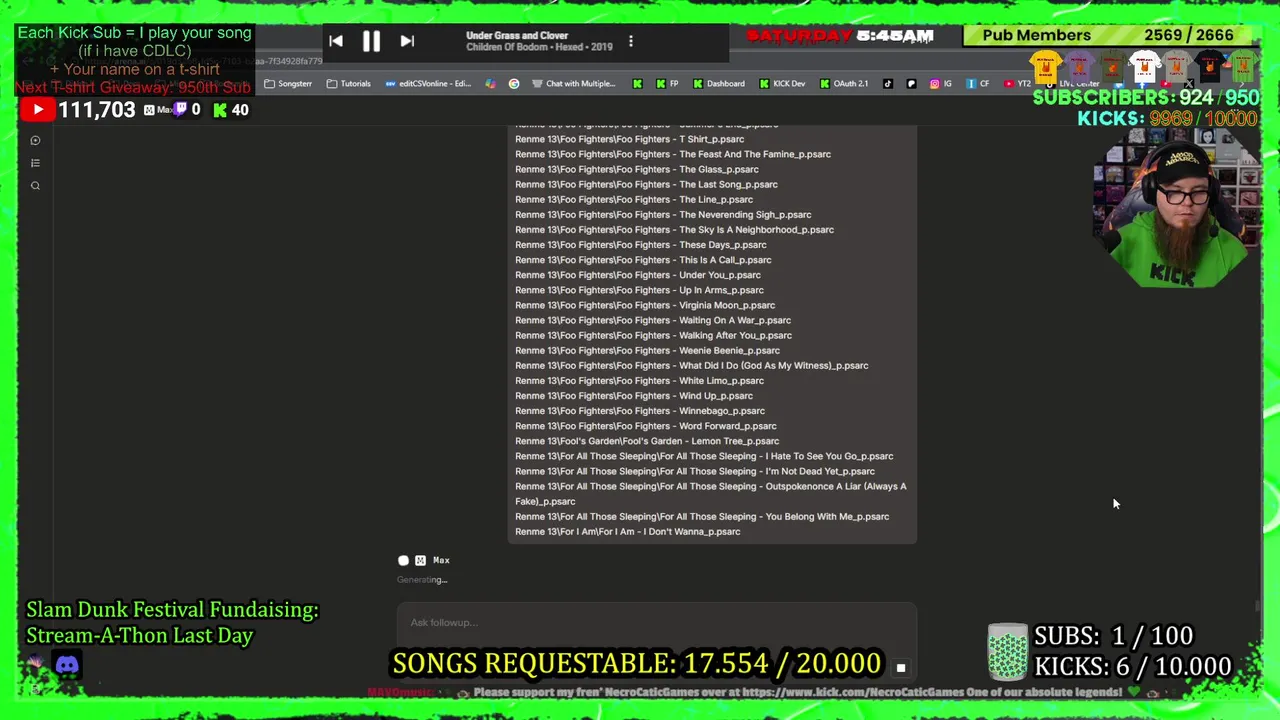Viewport: 1280px width, 720px height.
Task: Click the Twitch viewer count icon
Action: 180,110
